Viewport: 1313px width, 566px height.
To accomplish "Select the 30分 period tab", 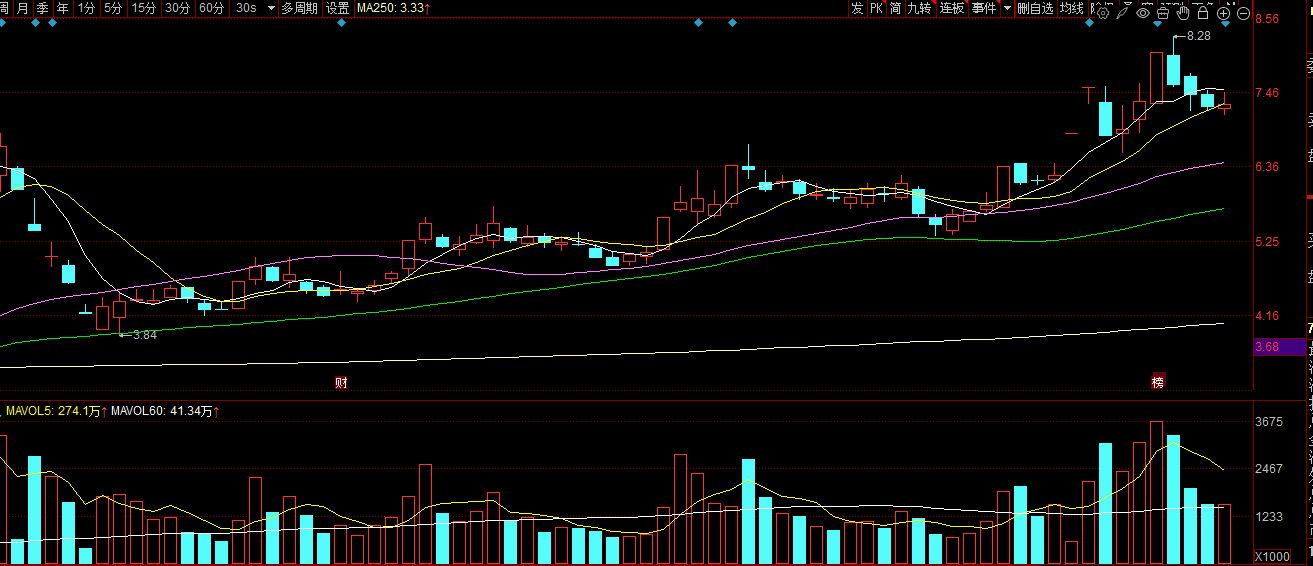I will pyautogui.click(x=177, y=8).
